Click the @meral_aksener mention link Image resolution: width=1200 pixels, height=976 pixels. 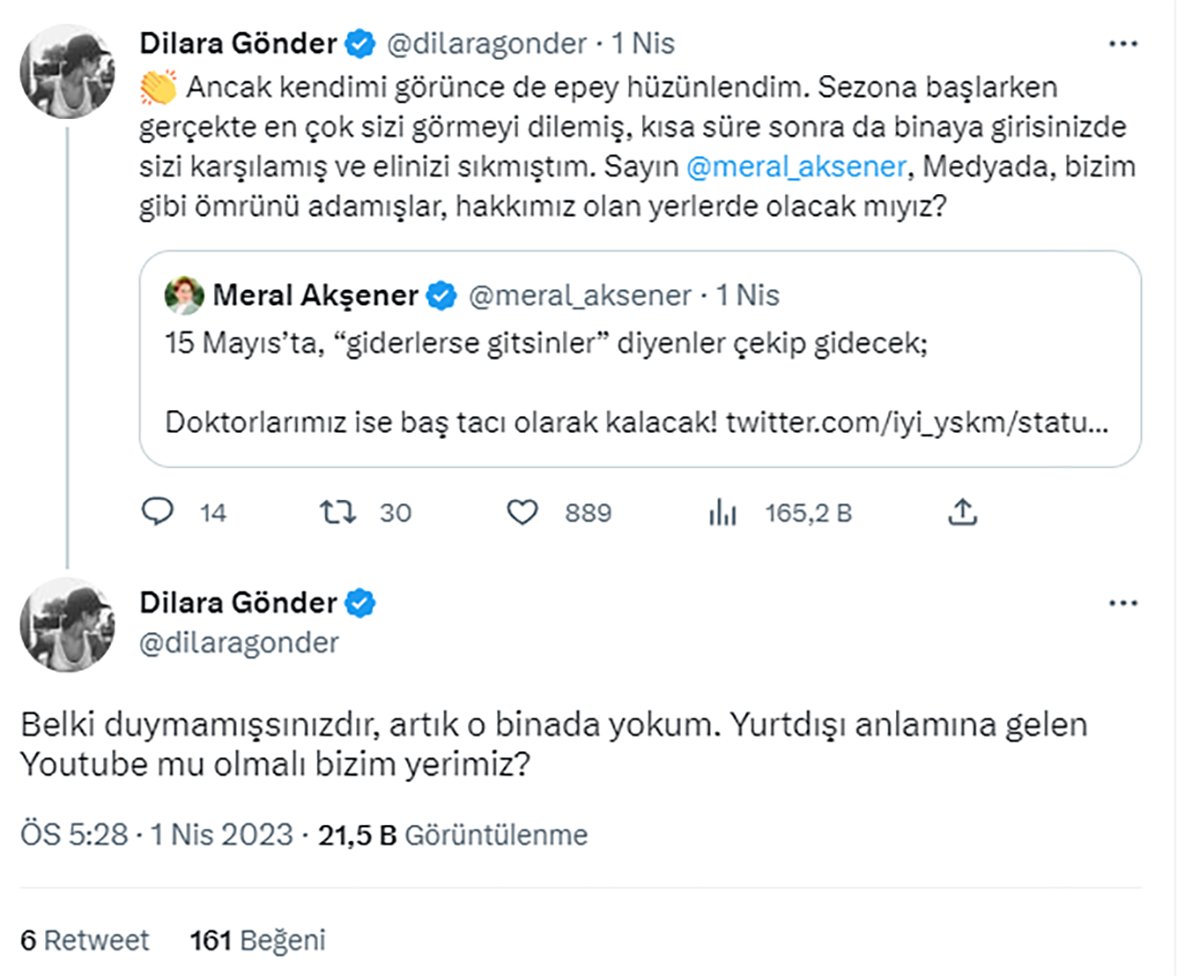coord(796,166)
